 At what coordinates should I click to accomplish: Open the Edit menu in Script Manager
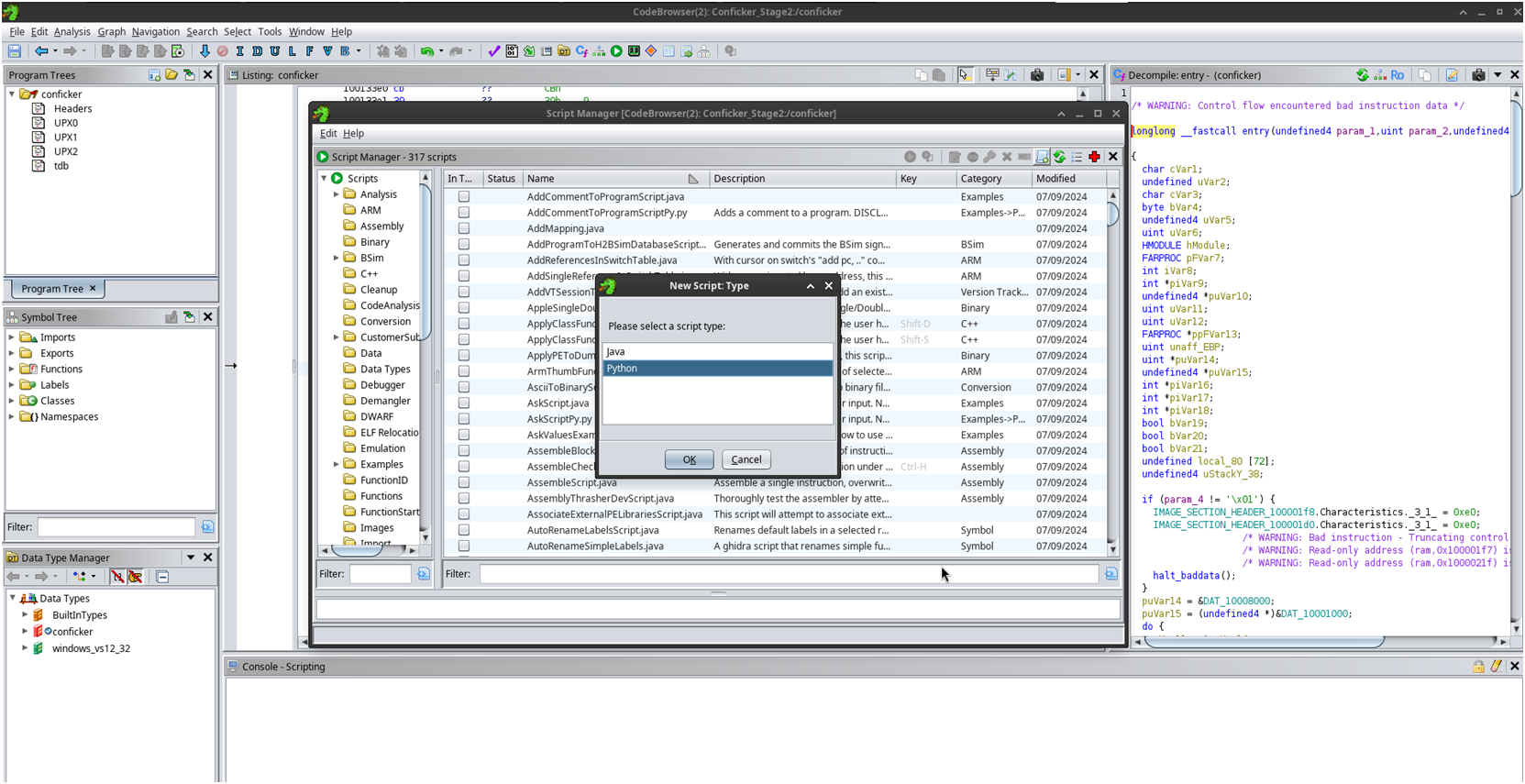(x=328, y=133)
